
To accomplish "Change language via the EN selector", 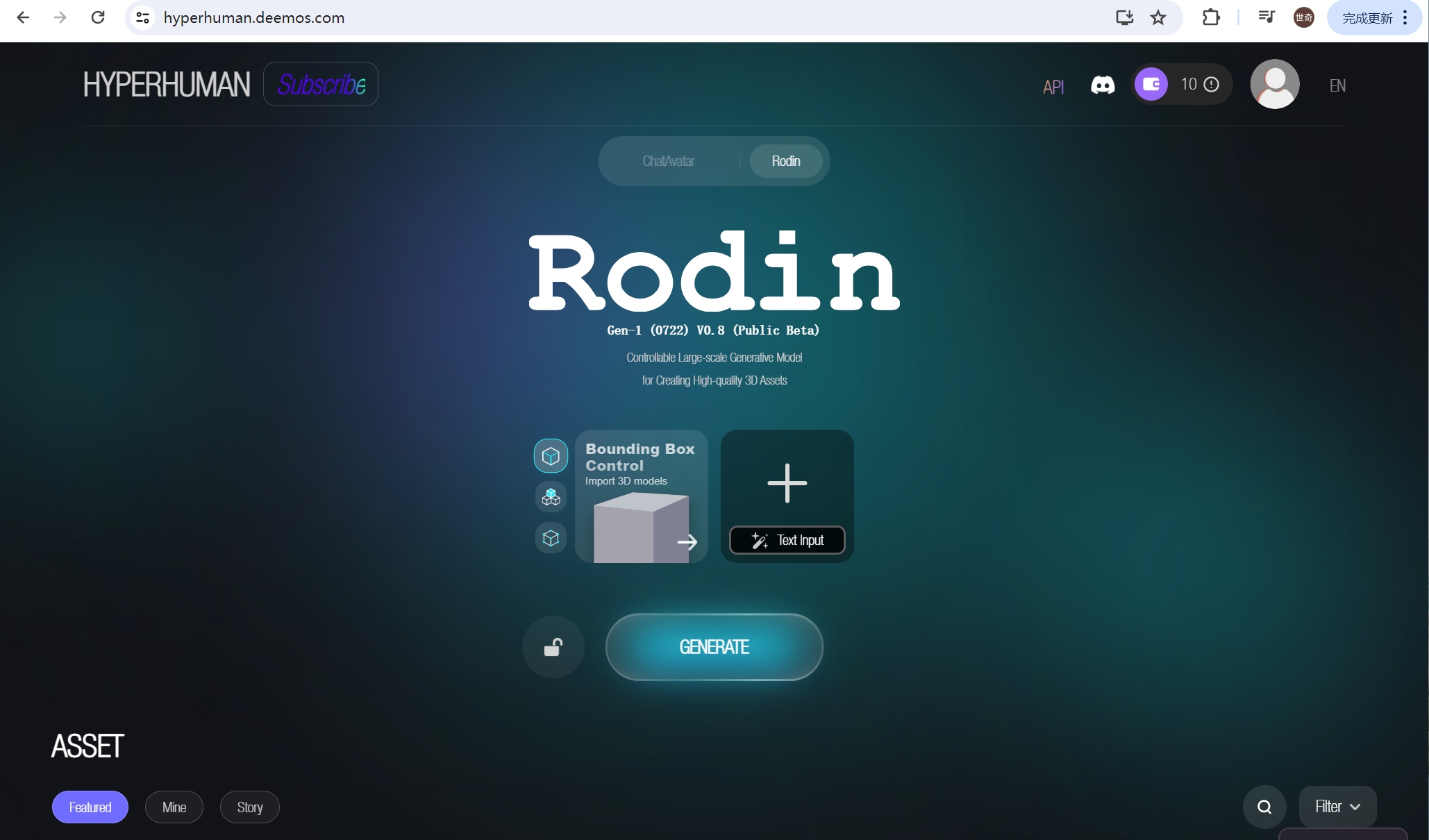I will [1337, 85].
